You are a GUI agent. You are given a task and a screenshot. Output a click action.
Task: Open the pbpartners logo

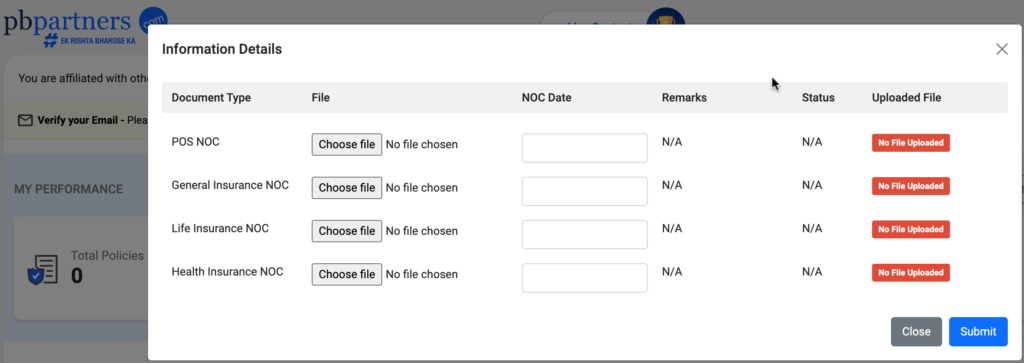85,26
